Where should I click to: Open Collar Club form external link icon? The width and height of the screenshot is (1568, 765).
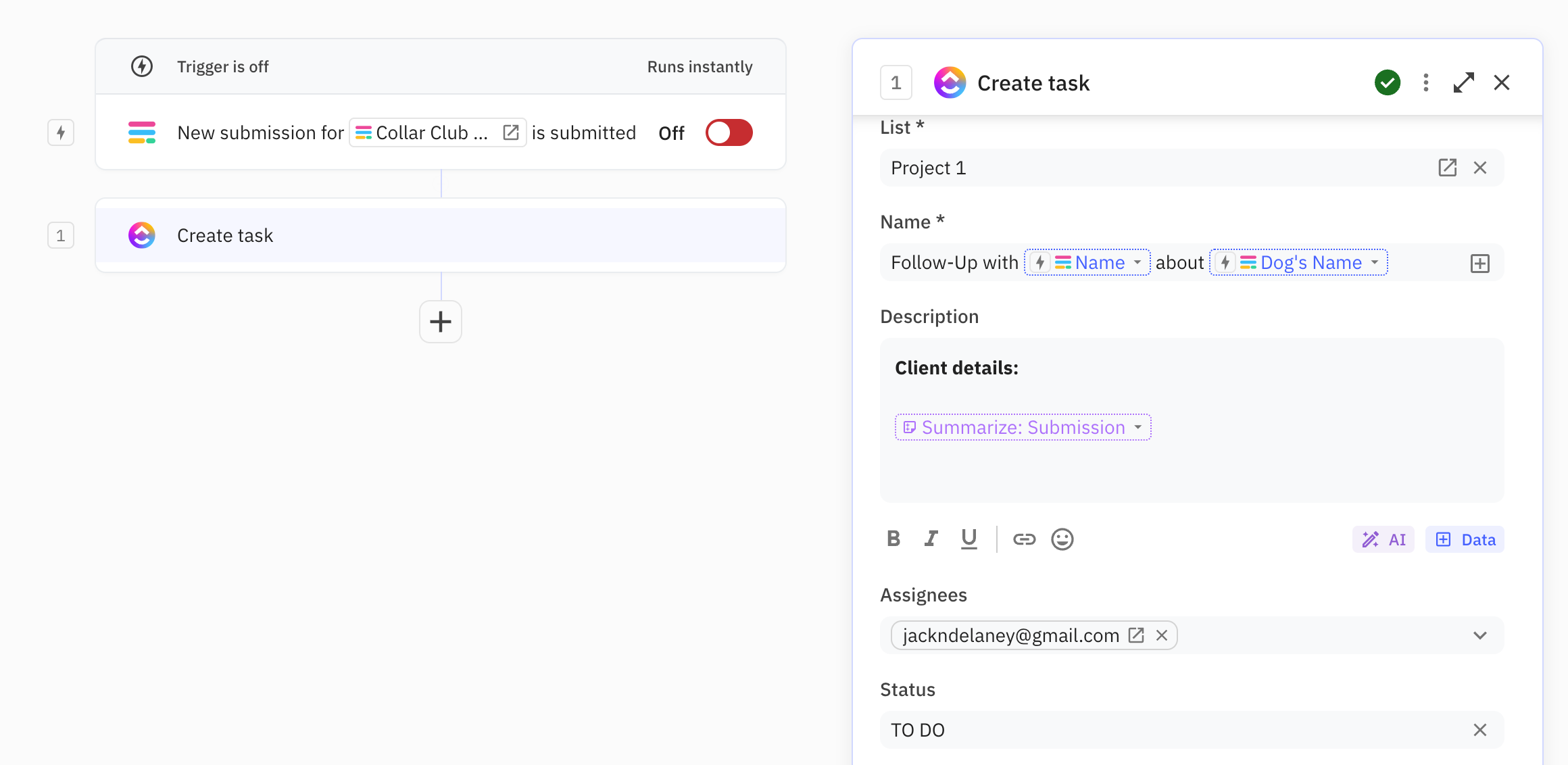pos(511,132)
